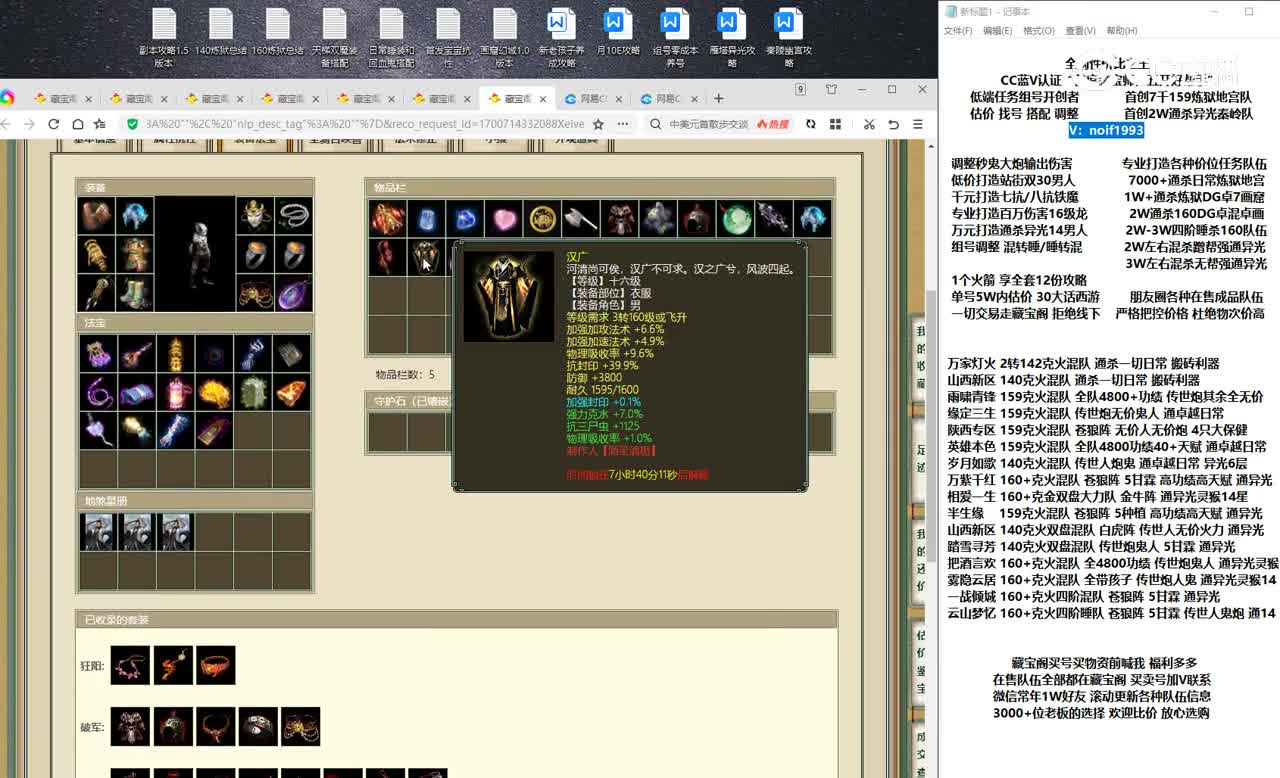Select the gold coin item in inventory

click(x=543, y=219)
